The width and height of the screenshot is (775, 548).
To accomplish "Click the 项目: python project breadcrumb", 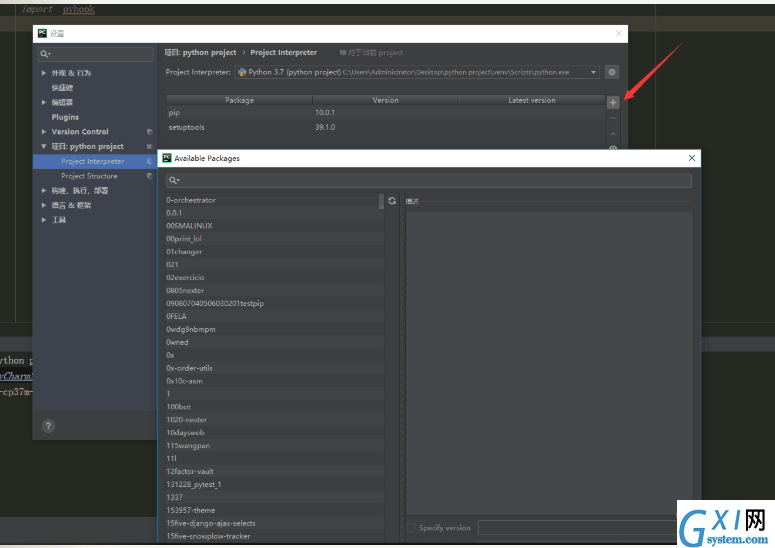I will 200,52.
